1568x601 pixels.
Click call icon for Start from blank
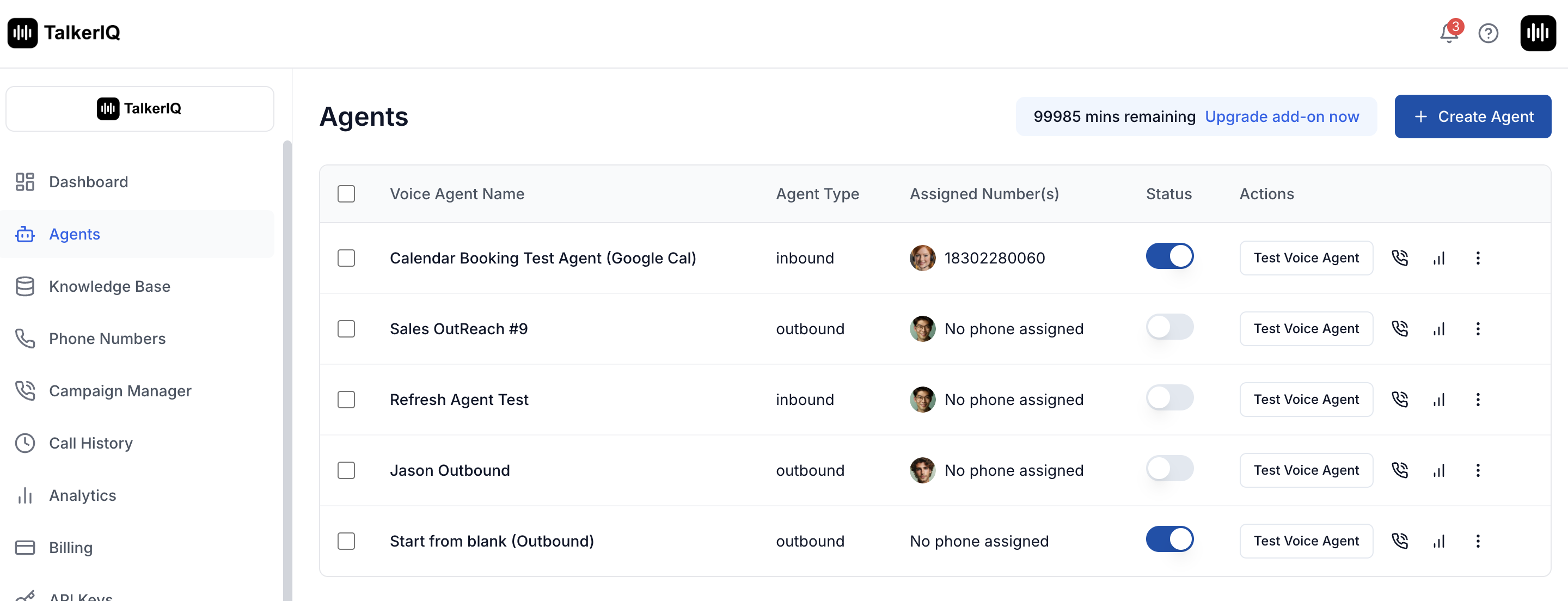coord(1400,541)
